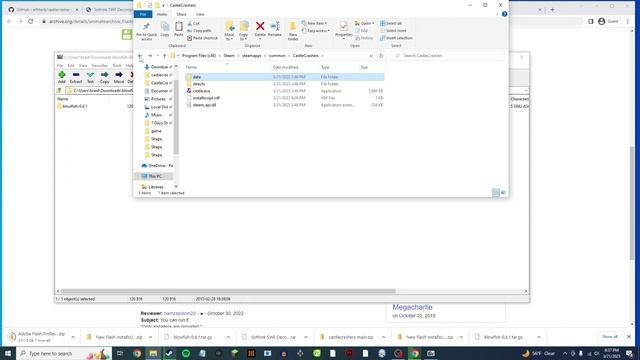Select the data folder
Image resolution: width=640 pixels, height=360 pixels.
click(284, 77)
